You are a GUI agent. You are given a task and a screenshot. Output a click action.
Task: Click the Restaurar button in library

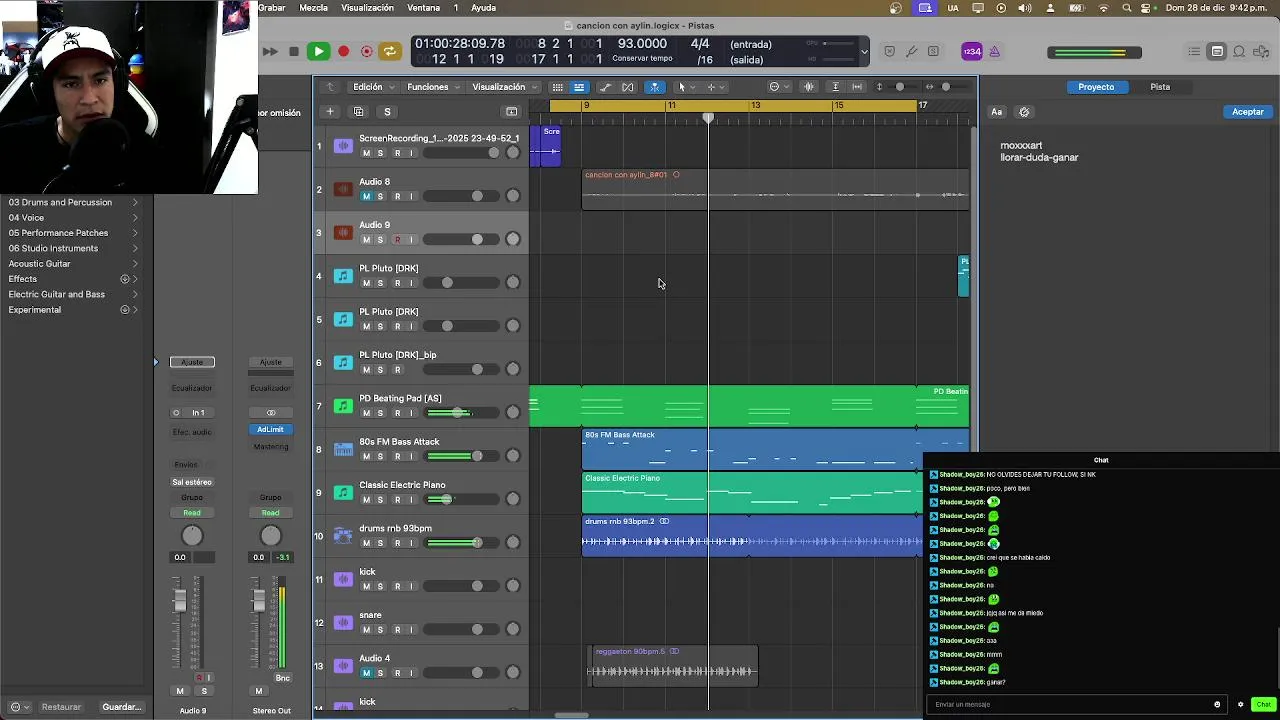pyautogui.click(x=61, y=707)
